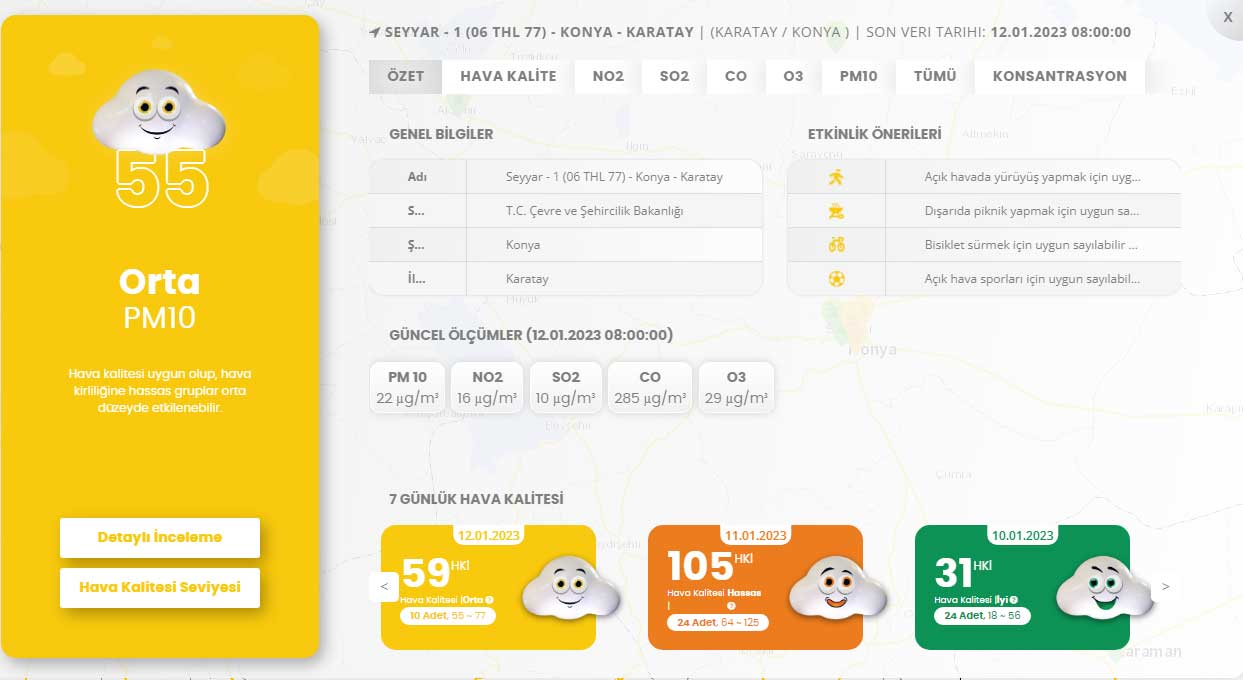1243x680 pixels.
Task: Show the TÜMÜ tab
Action: pyautogui.click(x=935, y=76)
